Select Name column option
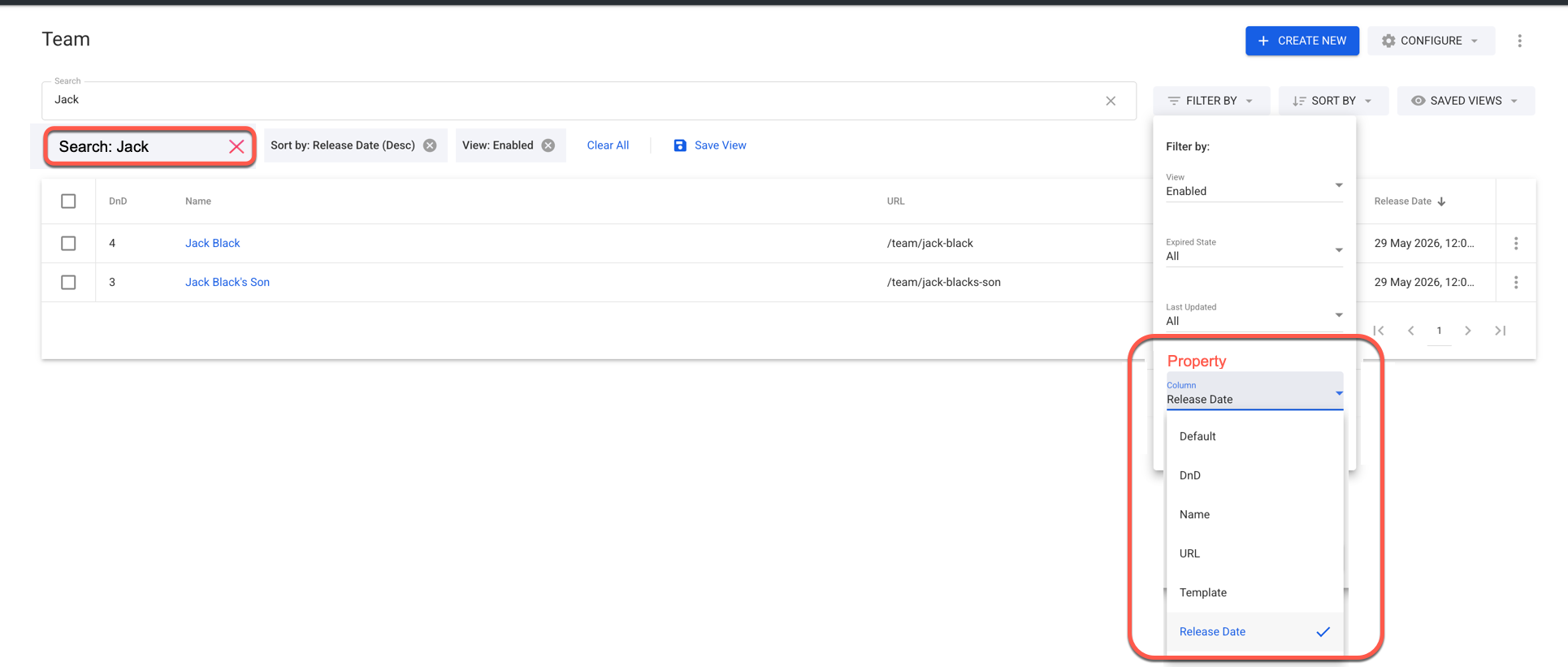This screenshot has width=1568, height=667. pyautogui.click(x=1254, y=514)
